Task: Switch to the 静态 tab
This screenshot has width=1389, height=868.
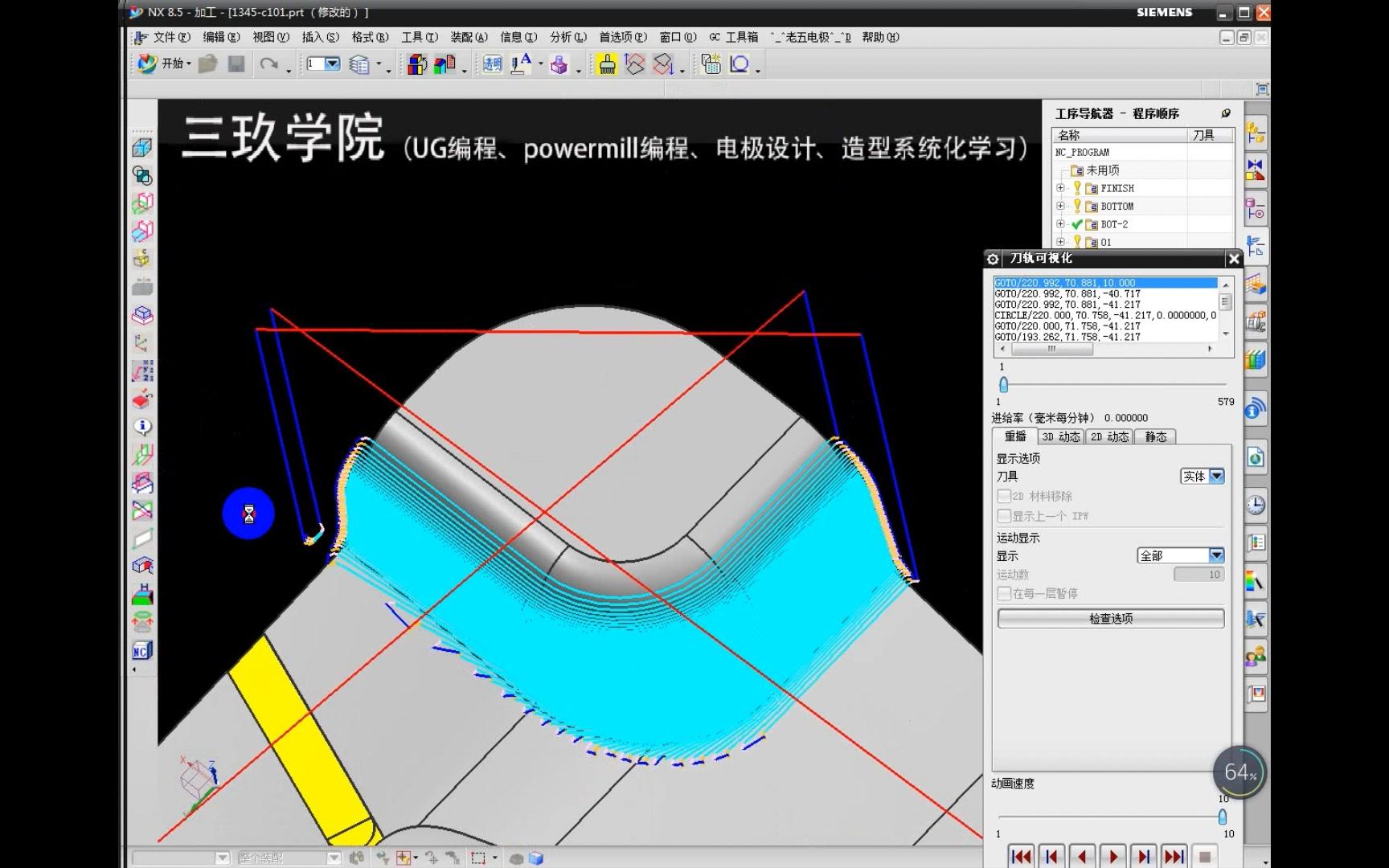Action: (1156, 436)
